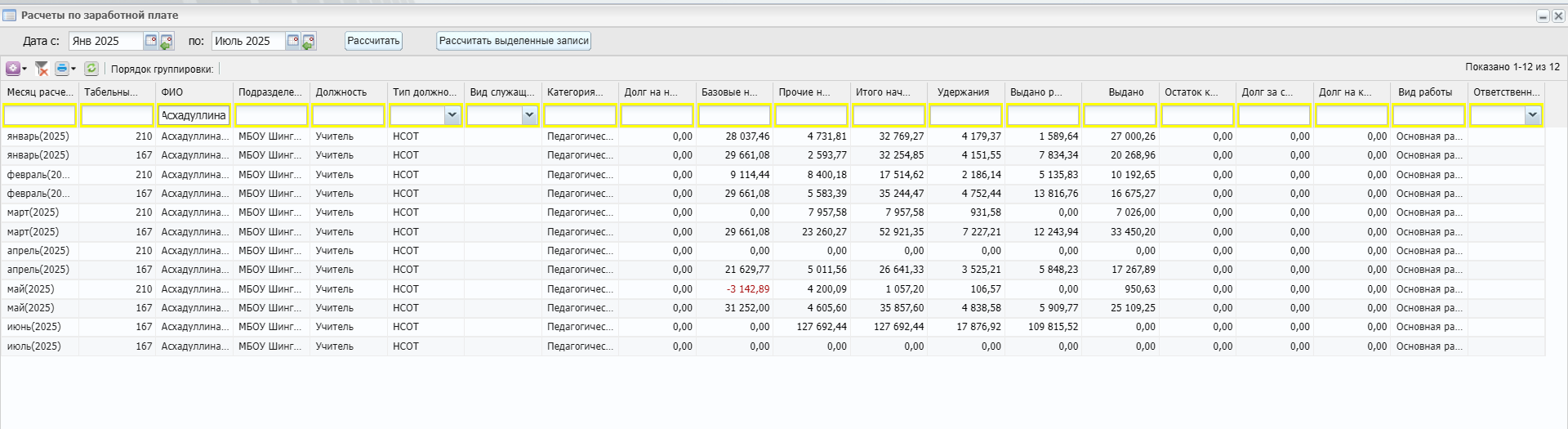Click the Подразделение filter field
This screenshot has width=1568, height=429.
click(x=271, y=116)
